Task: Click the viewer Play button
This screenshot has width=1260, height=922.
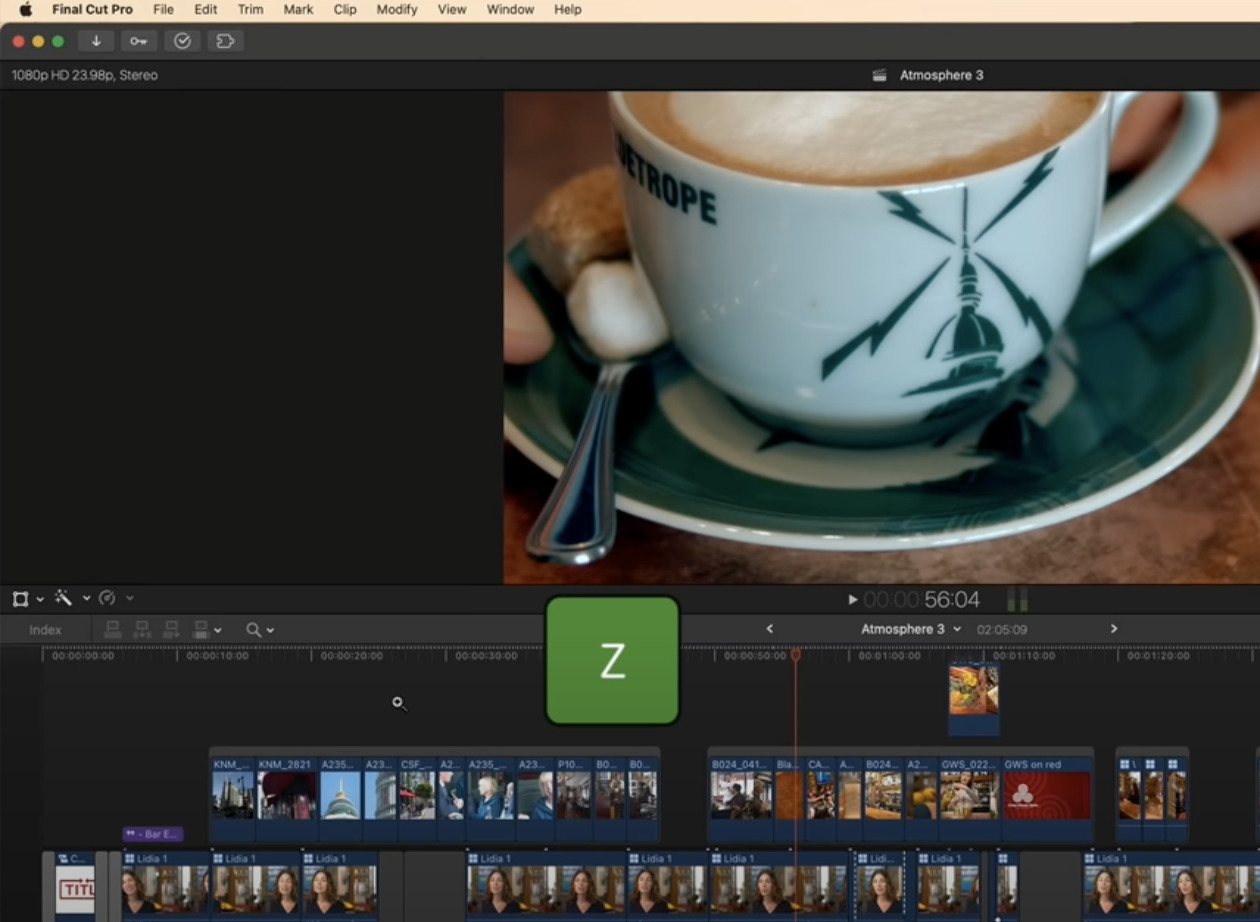Action: pos(852,600)
